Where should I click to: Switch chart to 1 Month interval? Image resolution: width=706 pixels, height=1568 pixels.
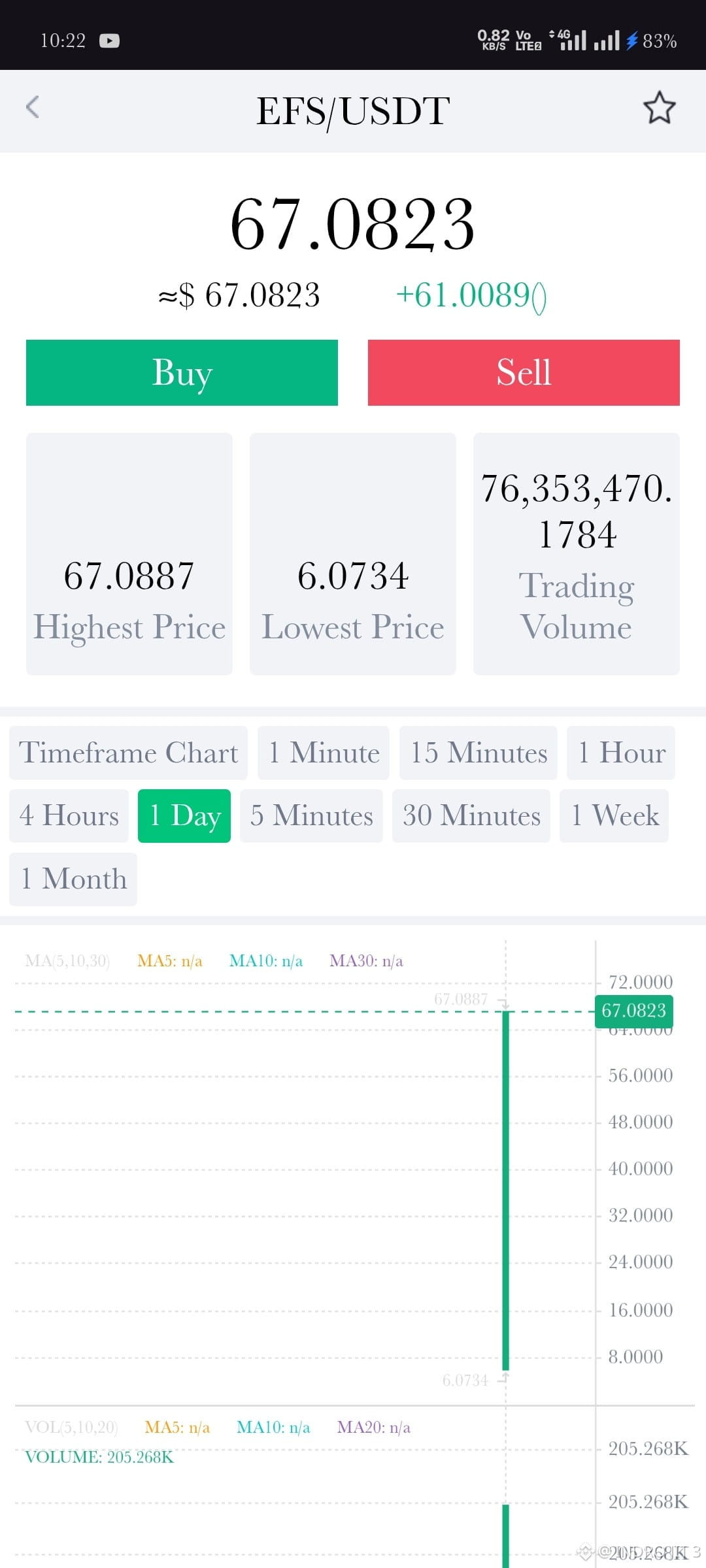click(x=73, y=879)
